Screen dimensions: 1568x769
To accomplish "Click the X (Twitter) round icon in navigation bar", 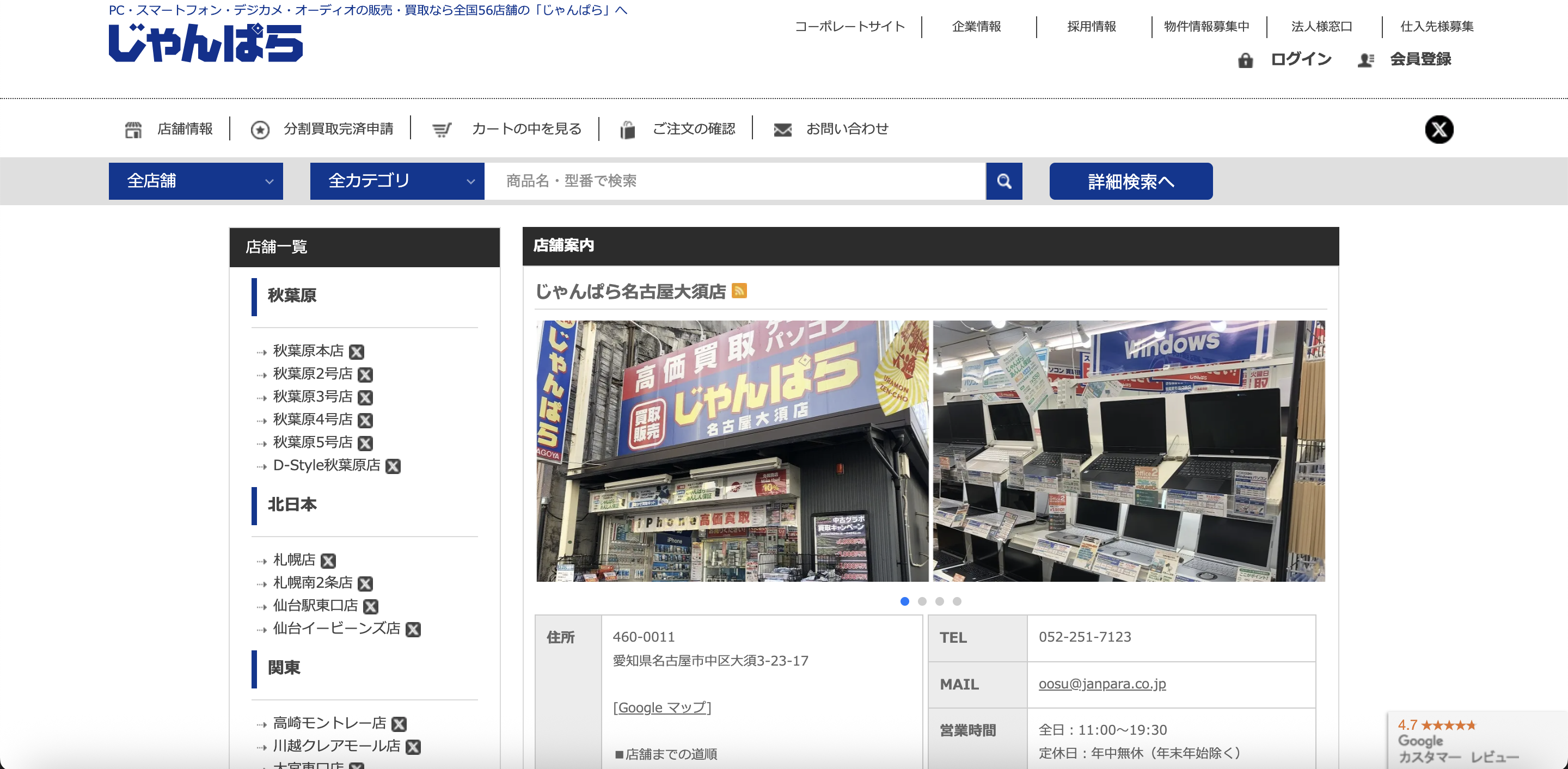I will click(1439, 129).
